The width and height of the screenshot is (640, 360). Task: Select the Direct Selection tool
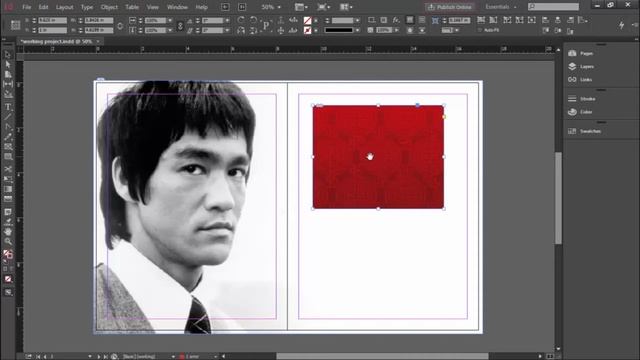[x=8, y=64]
